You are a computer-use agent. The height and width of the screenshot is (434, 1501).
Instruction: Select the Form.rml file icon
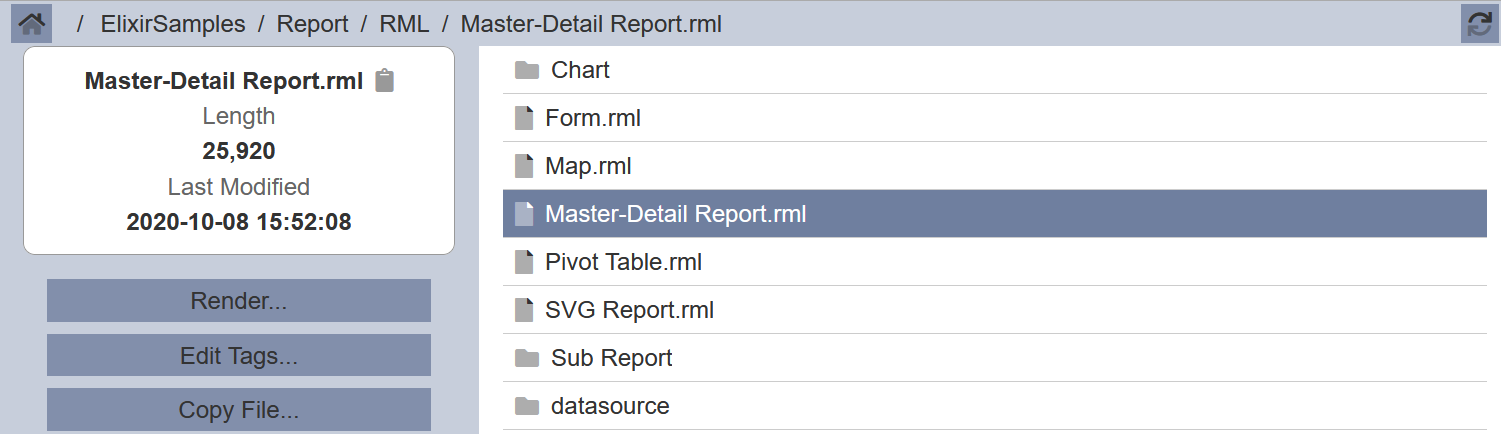[524, 118]
